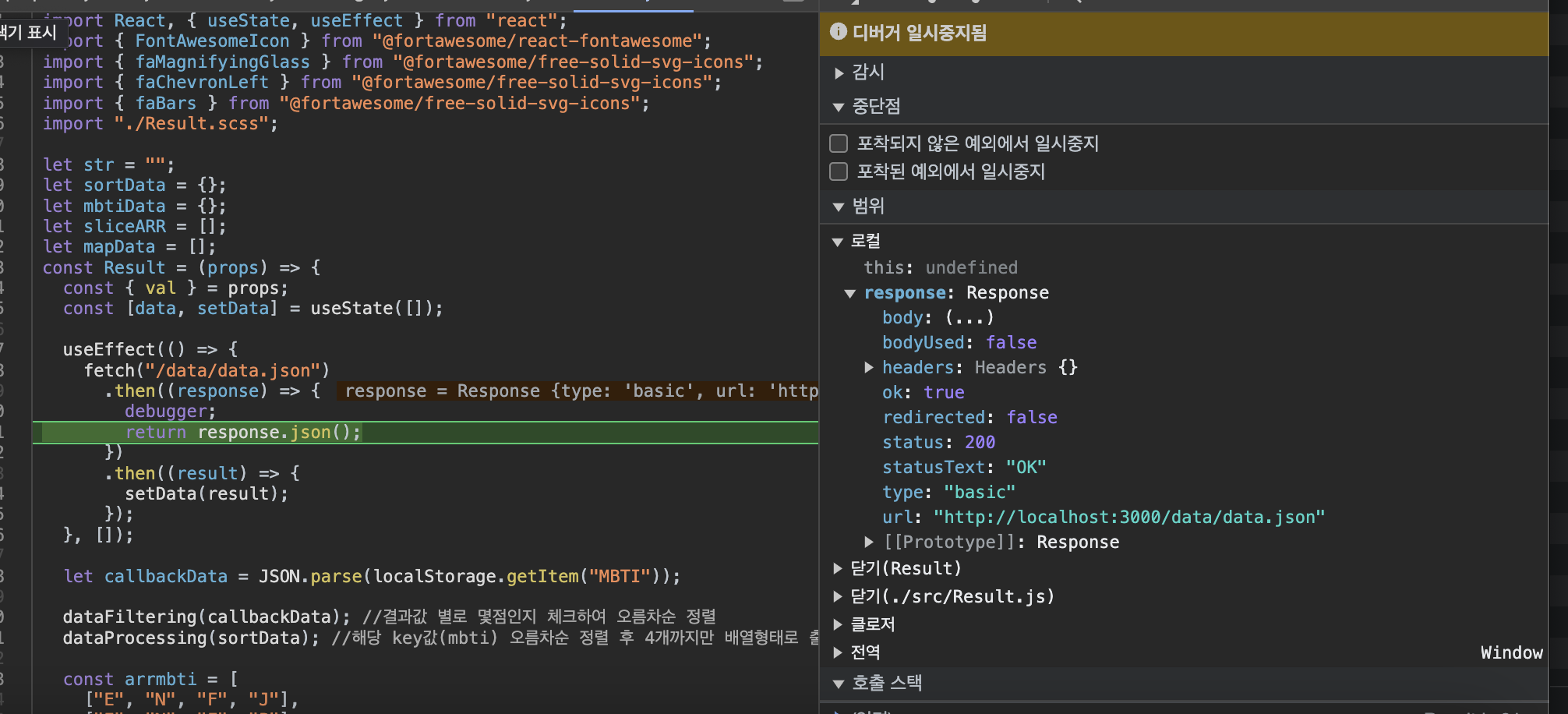Click the info icon in debugger paused banner
This screenshot has height=714, width=1568.
(x=839, y=32)
